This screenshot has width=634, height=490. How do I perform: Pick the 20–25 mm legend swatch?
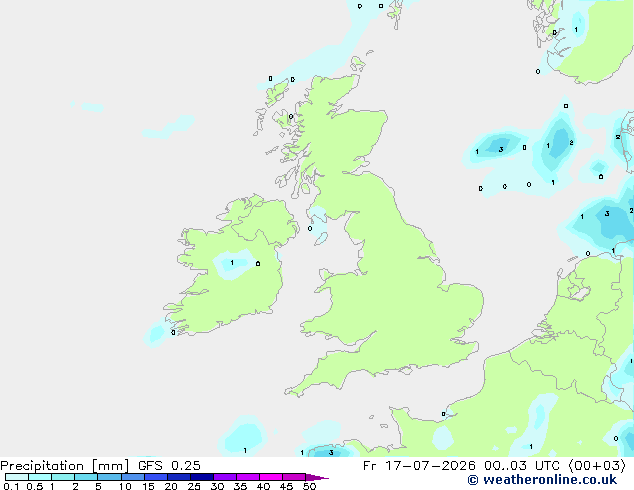coord(179,477)
